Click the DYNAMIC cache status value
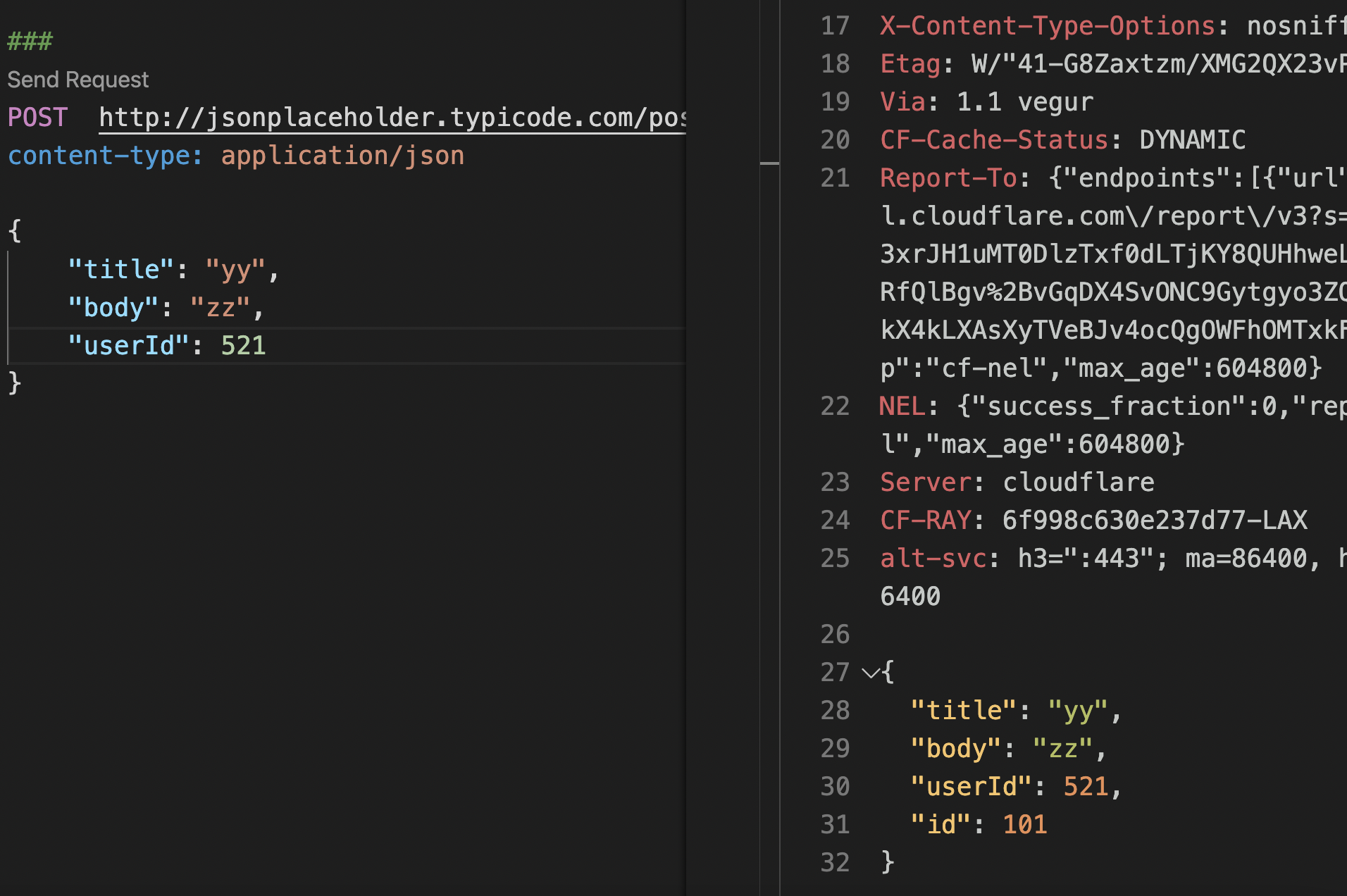Screen dimensions: 1347x896 (x=1193, y=140)
